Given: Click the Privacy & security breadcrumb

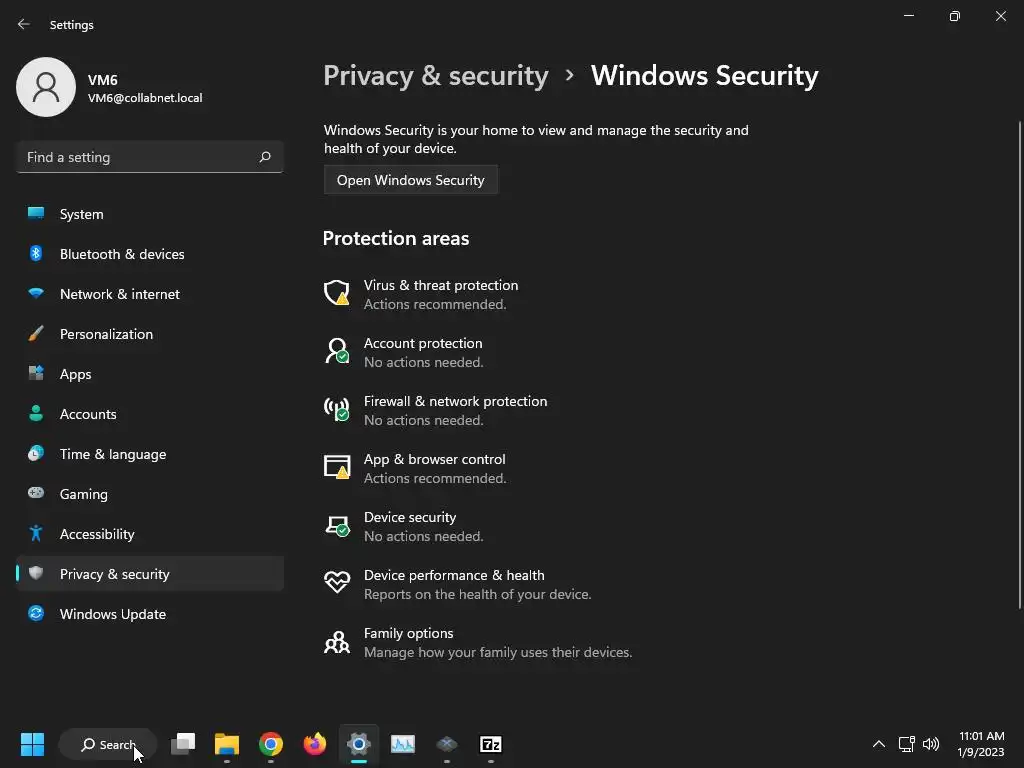Looking at the screenshot, I should pos(436,76).
